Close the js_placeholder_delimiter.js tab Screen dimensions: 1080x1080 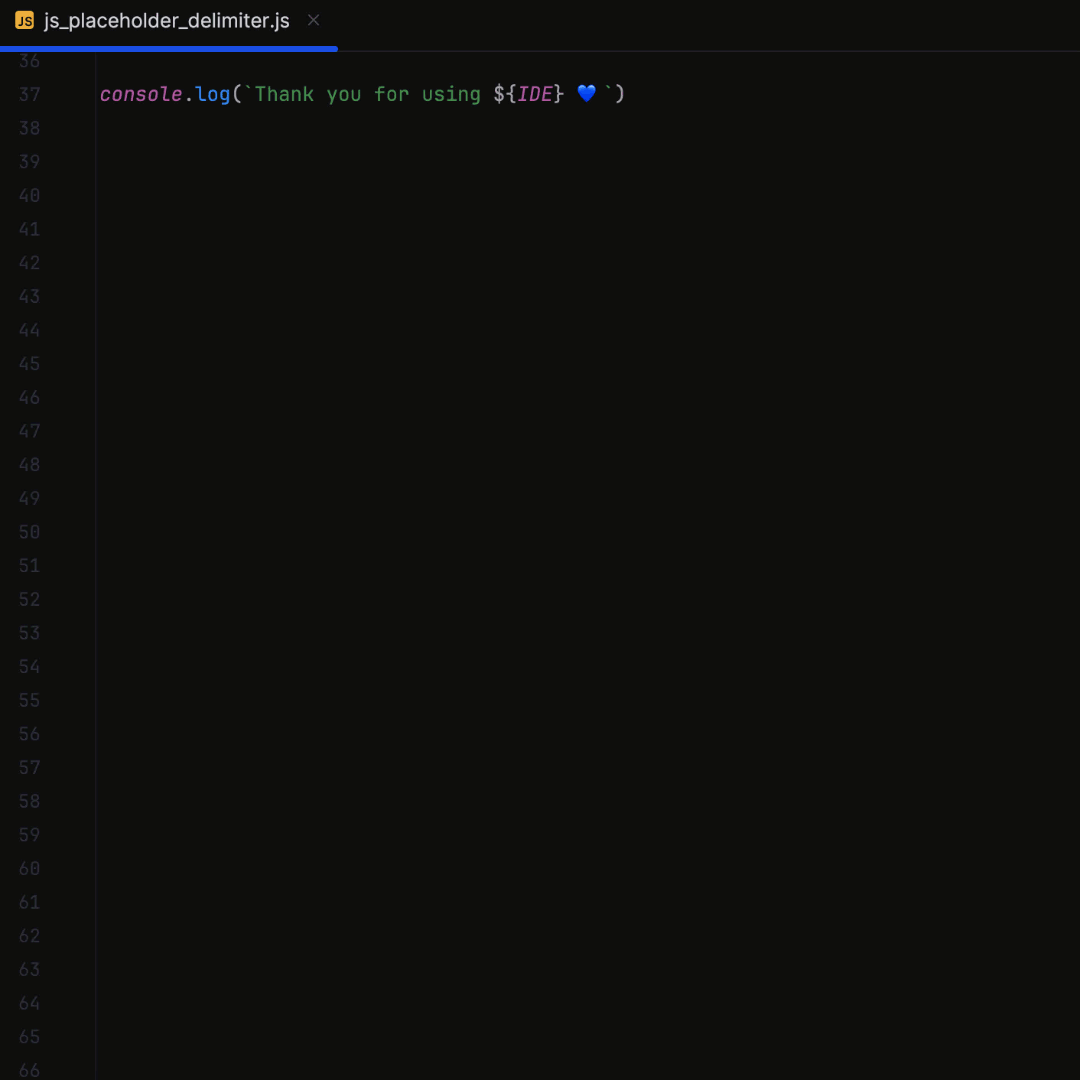click(x=313, y=20)
